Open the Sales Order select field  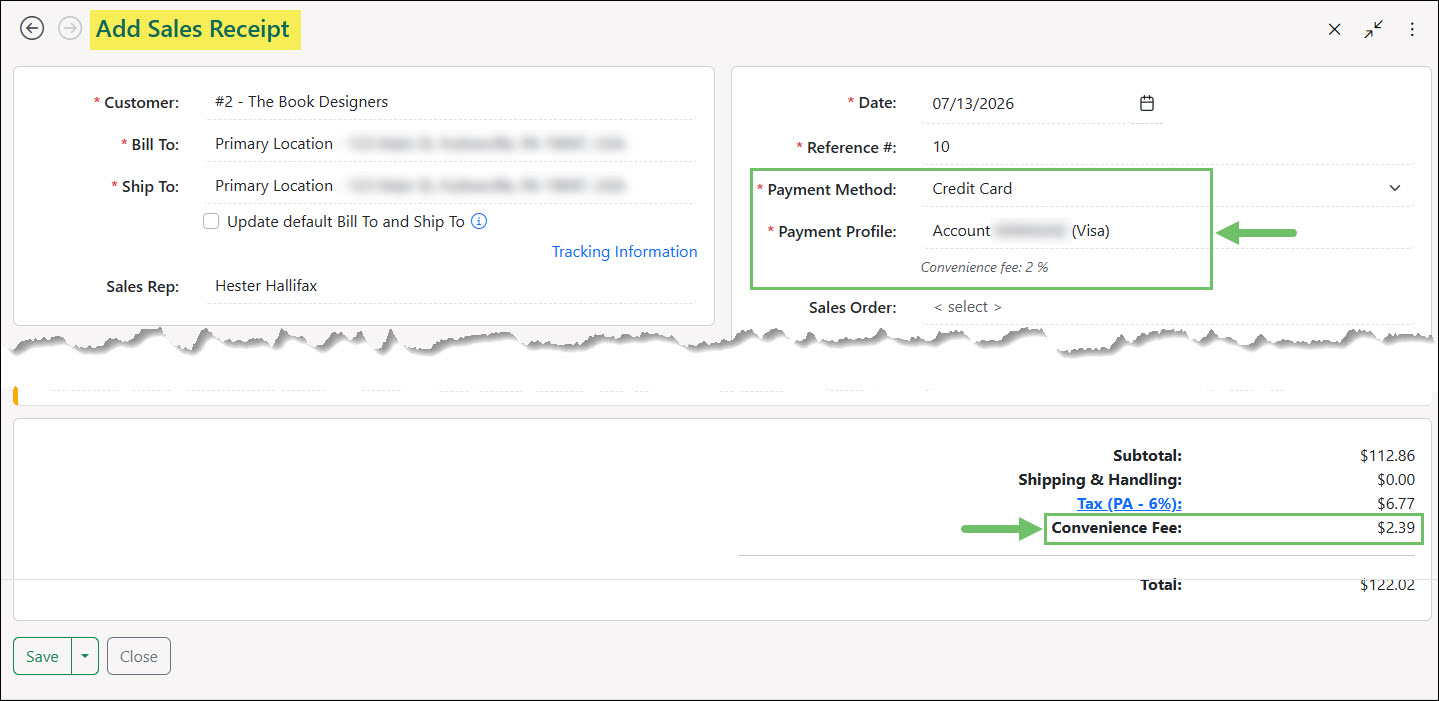[1167, 307]
